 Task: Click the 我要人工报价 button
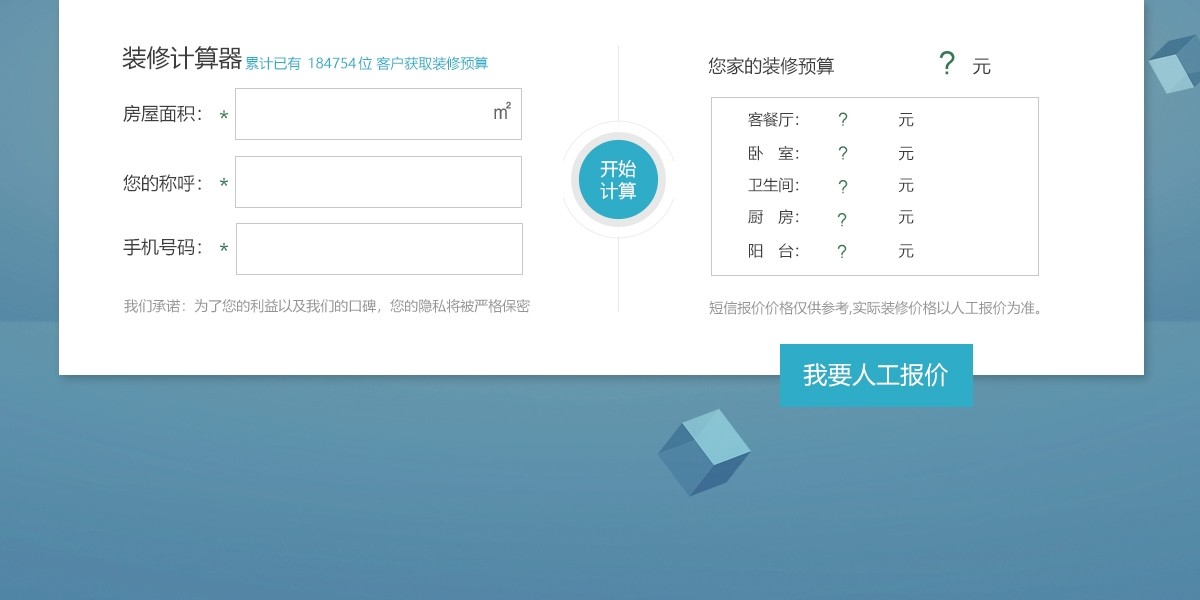(876, 375)
